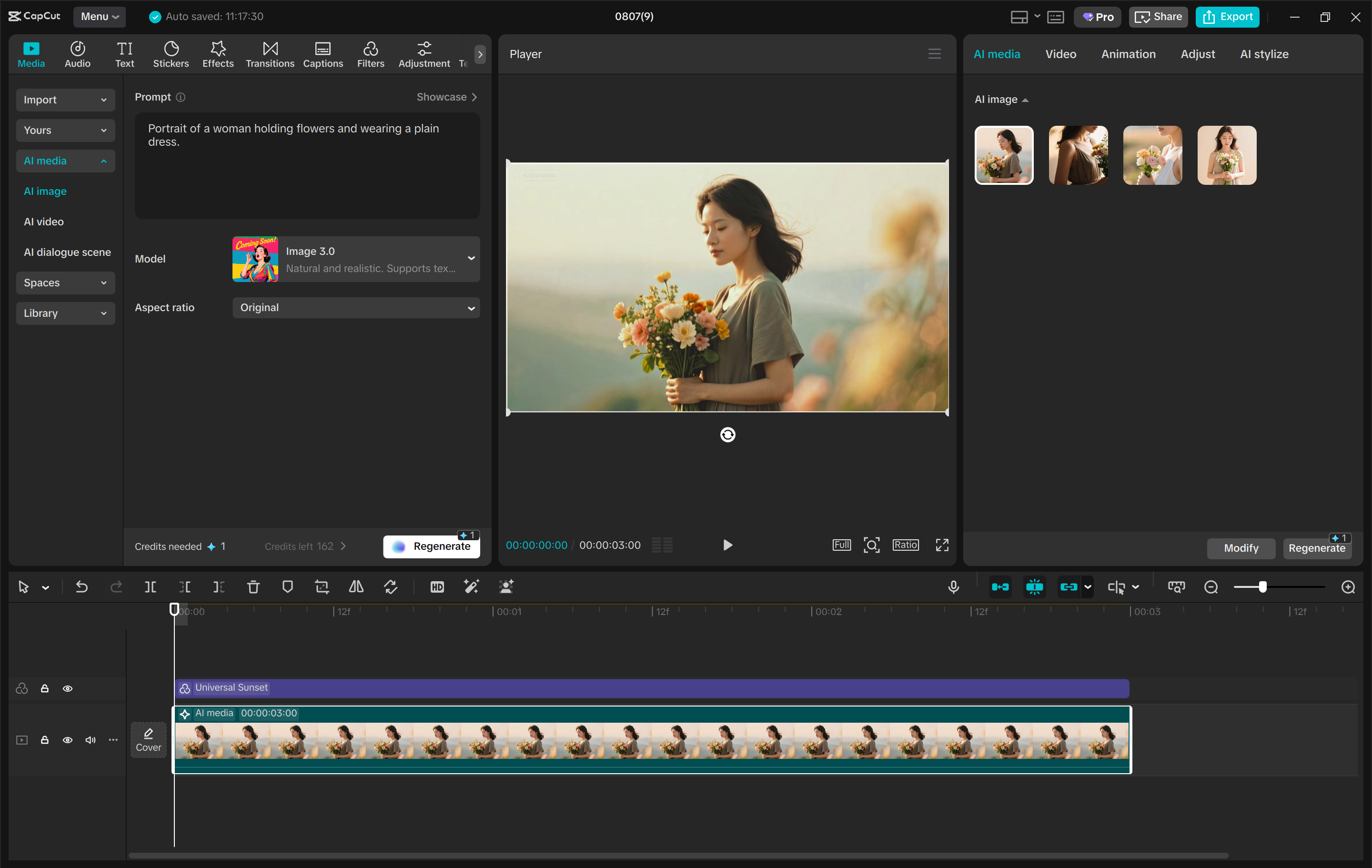Adjust the timeline zoom slider
1372x868 pixels.
point(1262,586)
